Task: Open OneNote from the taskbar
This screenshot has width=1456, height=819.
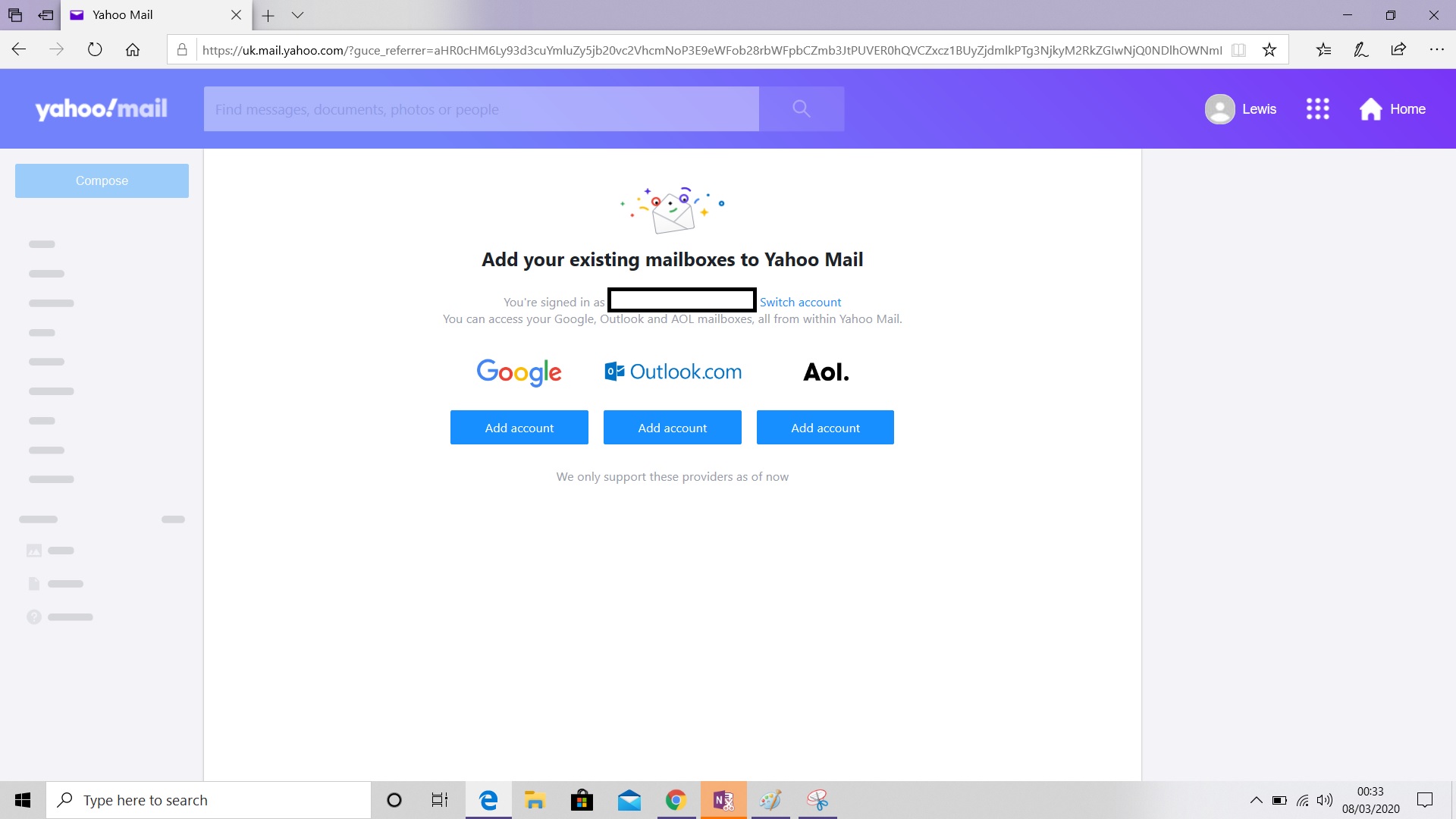Action: 723,800
